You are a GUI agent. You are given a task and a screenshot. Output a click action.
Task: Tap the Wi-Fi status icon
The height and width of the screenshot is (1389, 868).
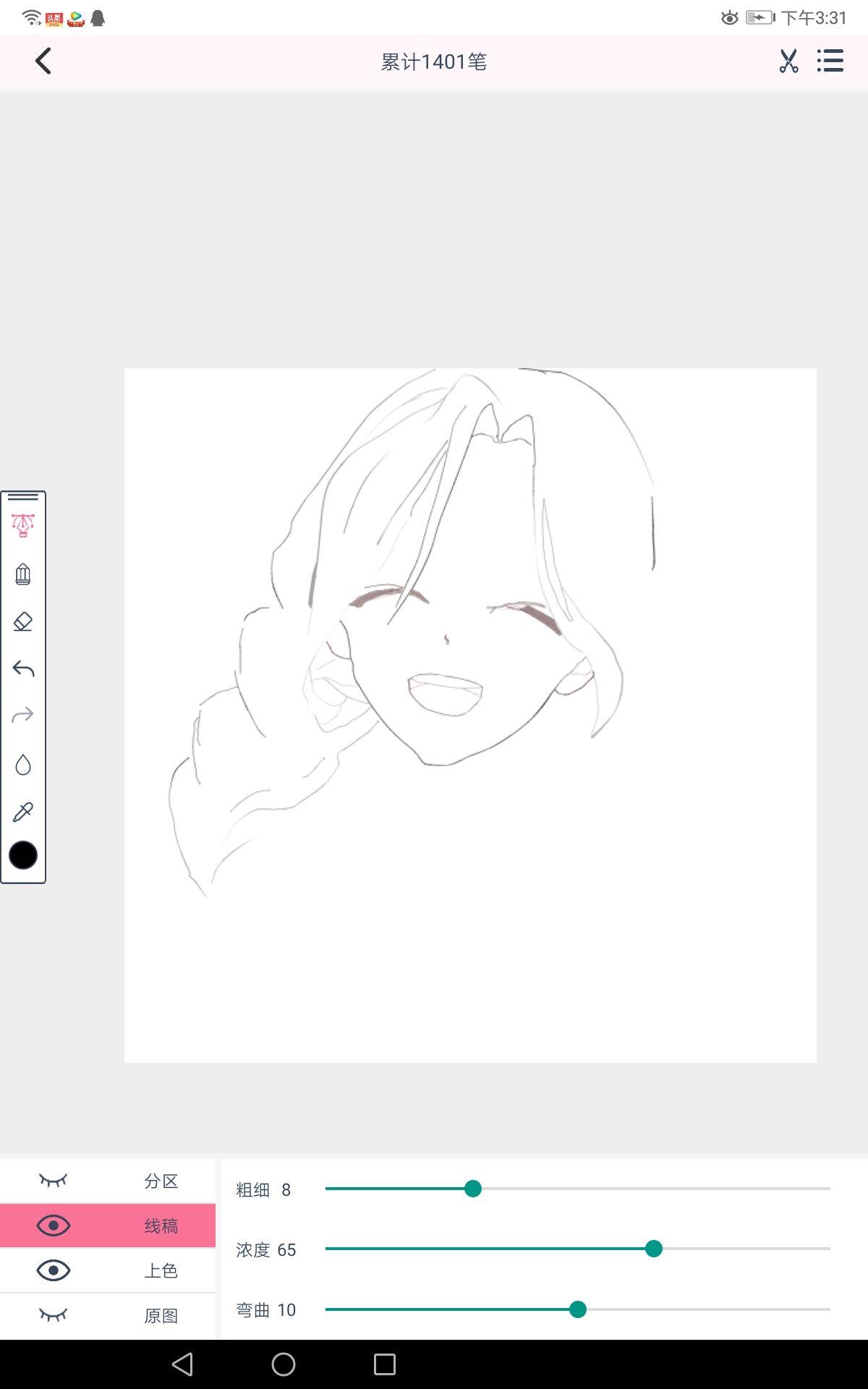(32, 18)
